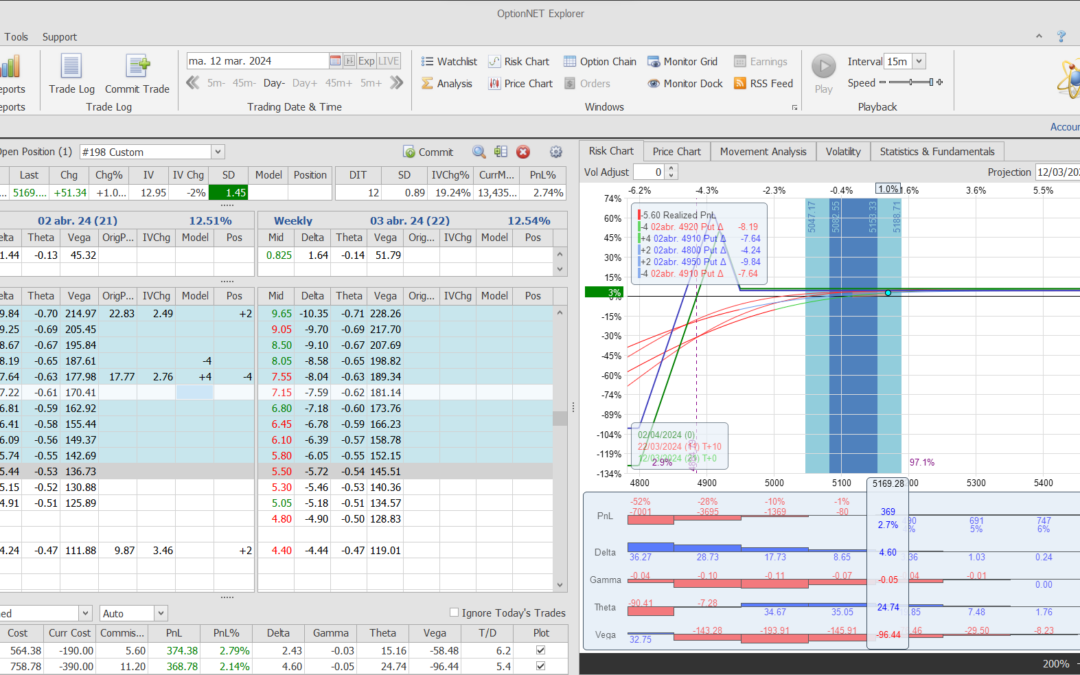Open the RSS Feed window
The width and height of the screenshot is (1080, 675).
tap(763, 84)
